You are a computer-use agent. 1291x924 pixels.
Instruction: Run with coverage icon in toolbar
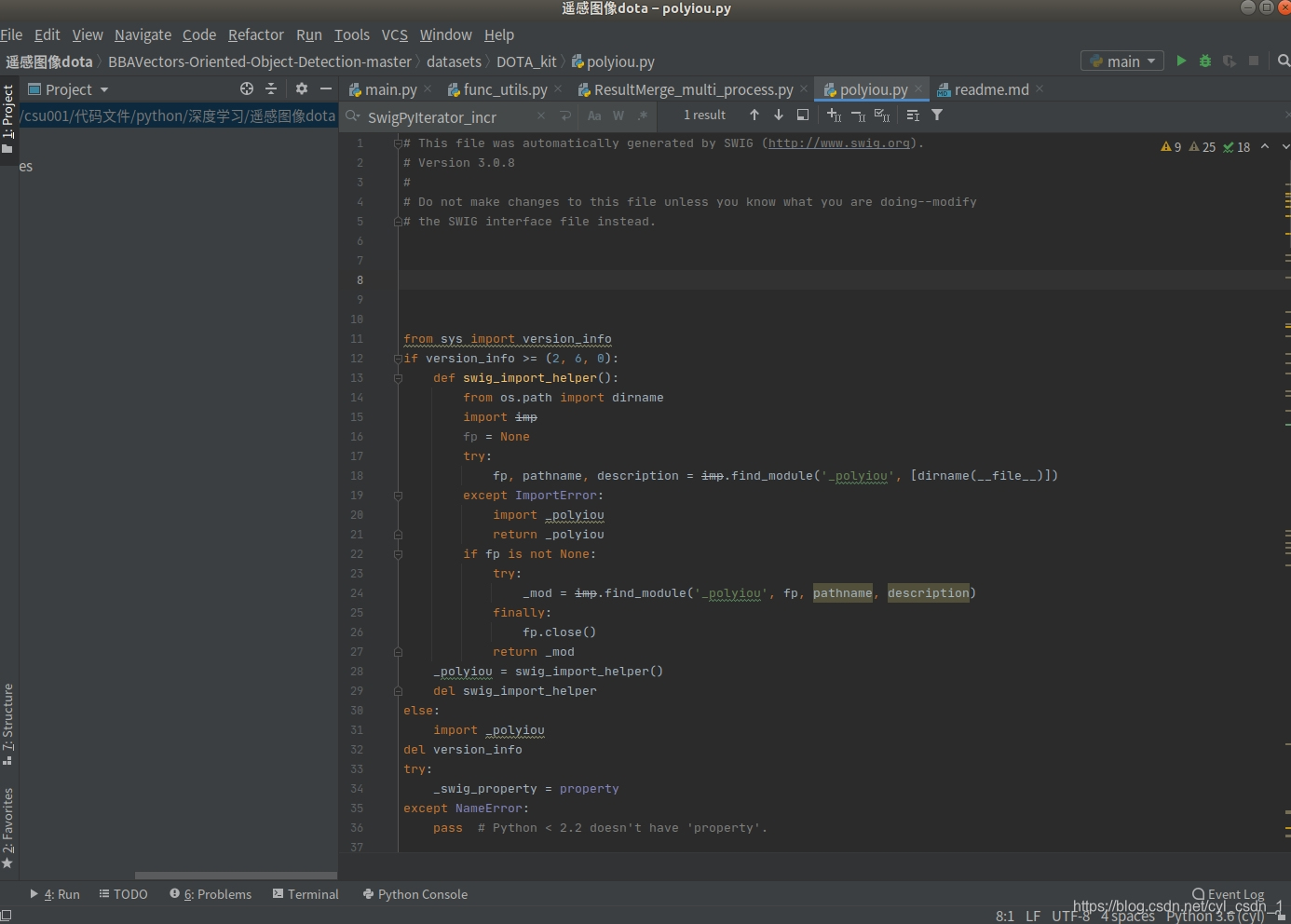tap(1230, 61)
